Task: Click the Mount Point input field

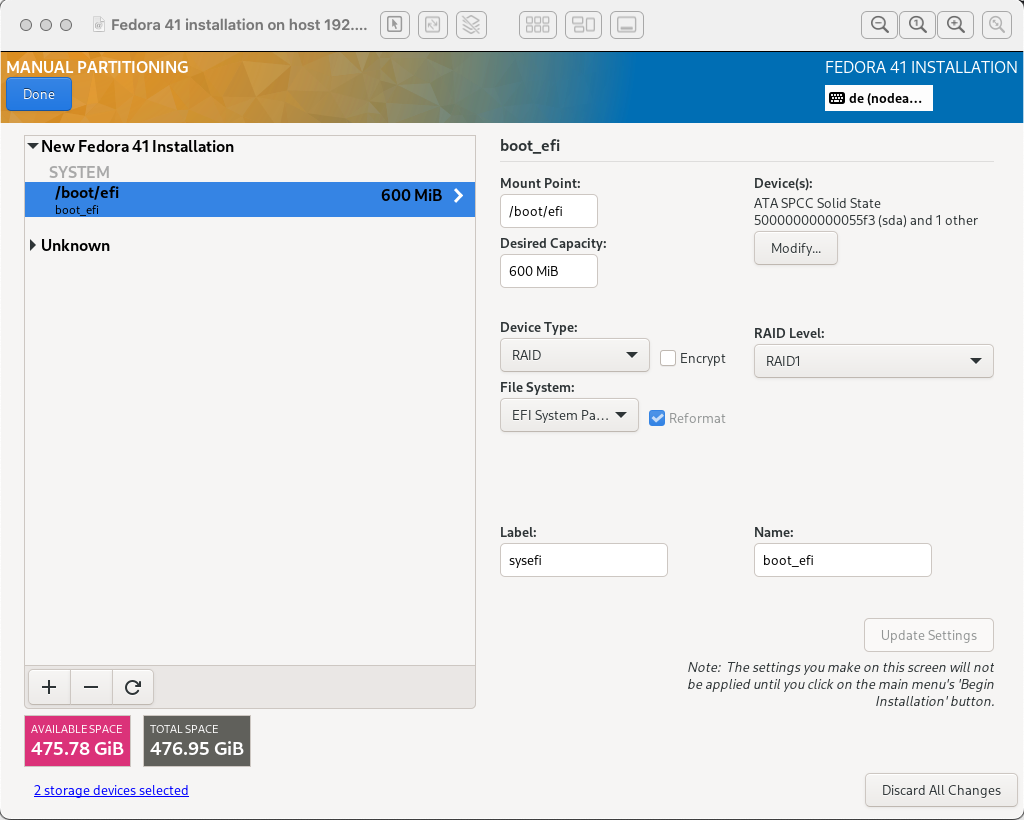Action: click(549, 211)
